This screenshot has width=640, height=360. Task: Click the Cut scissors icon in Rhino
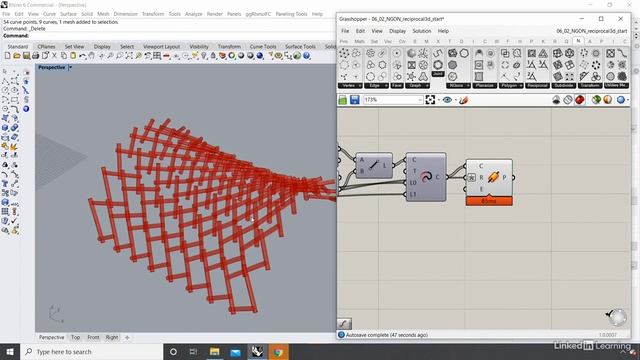[x=54, y=56]
